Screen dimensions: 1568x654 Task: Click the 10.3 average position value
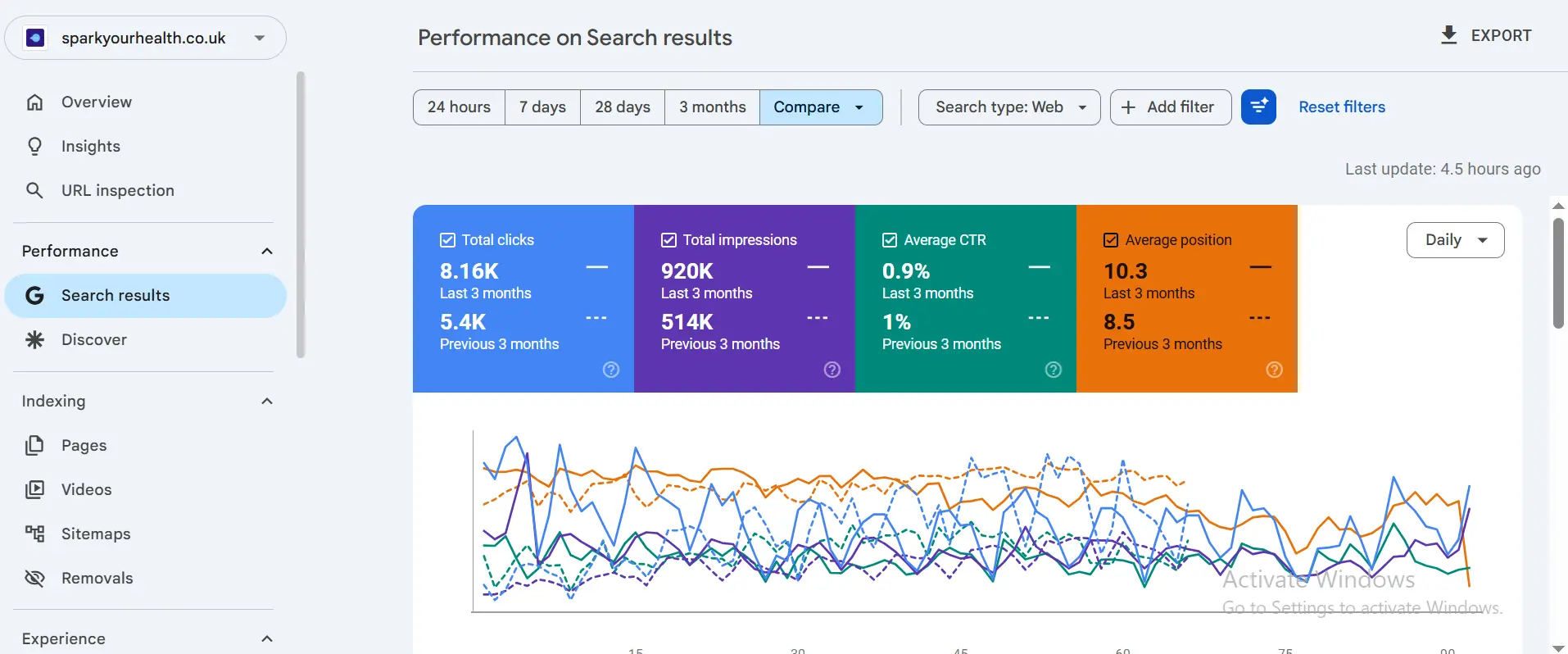[1125, 271]
